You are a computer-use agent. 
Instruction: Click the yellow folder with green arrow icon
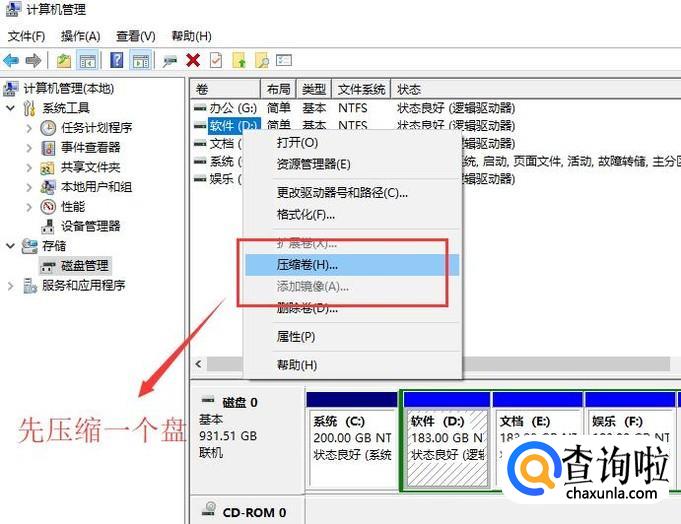click(x=239, y=60)
